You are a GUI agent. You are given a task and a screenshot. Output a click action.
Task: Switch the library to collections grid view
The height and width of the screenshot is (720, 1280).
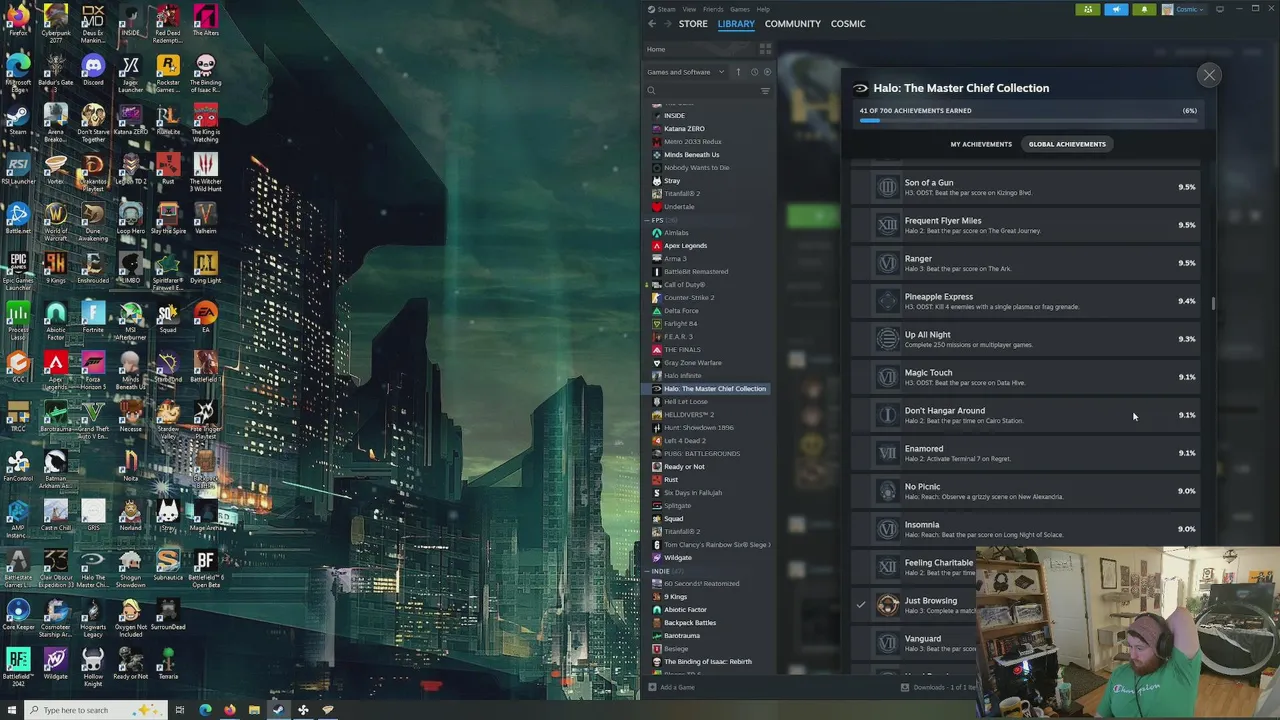click(765, 49)
